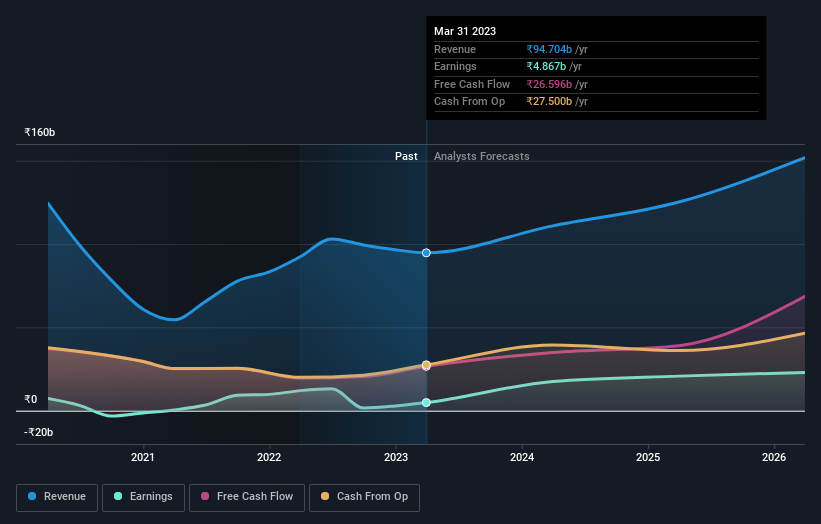Click the 2023 x-axis label
This screenshot has height=524, width=821.
[396, 457]
